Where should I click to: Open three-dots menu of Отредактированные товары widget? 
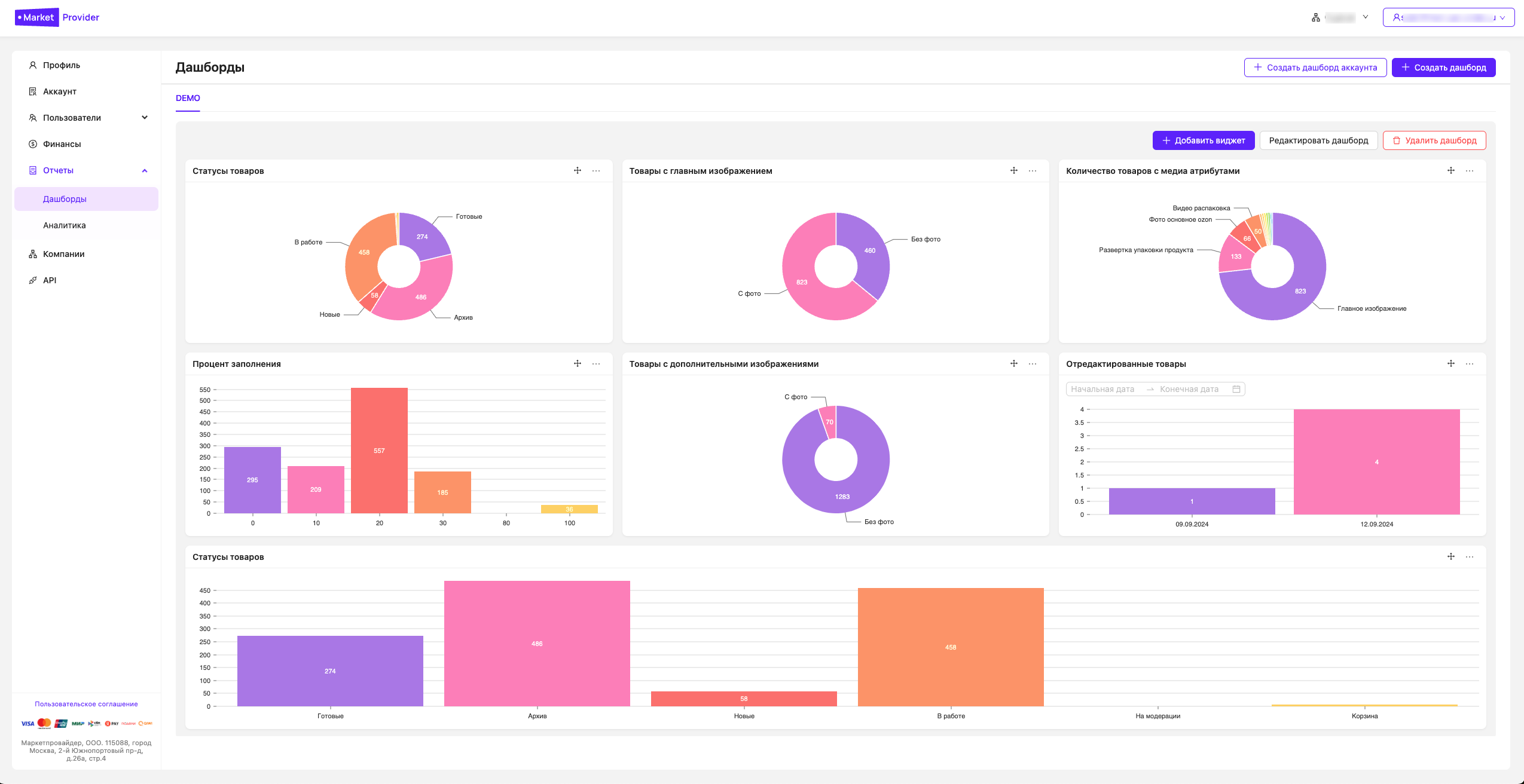[1470, 364]
